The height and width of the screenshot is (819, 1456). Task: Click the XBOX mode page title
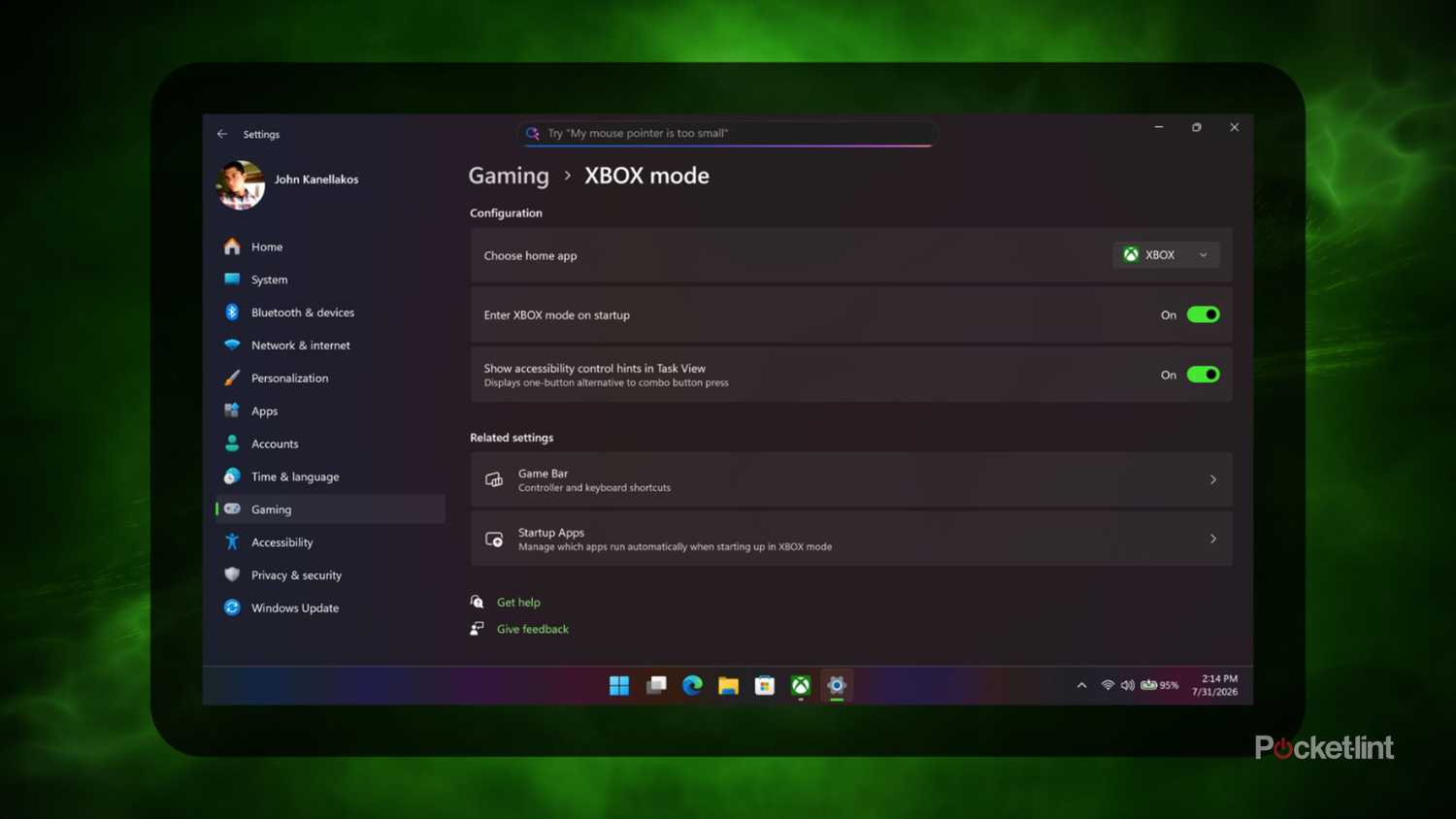646,176
